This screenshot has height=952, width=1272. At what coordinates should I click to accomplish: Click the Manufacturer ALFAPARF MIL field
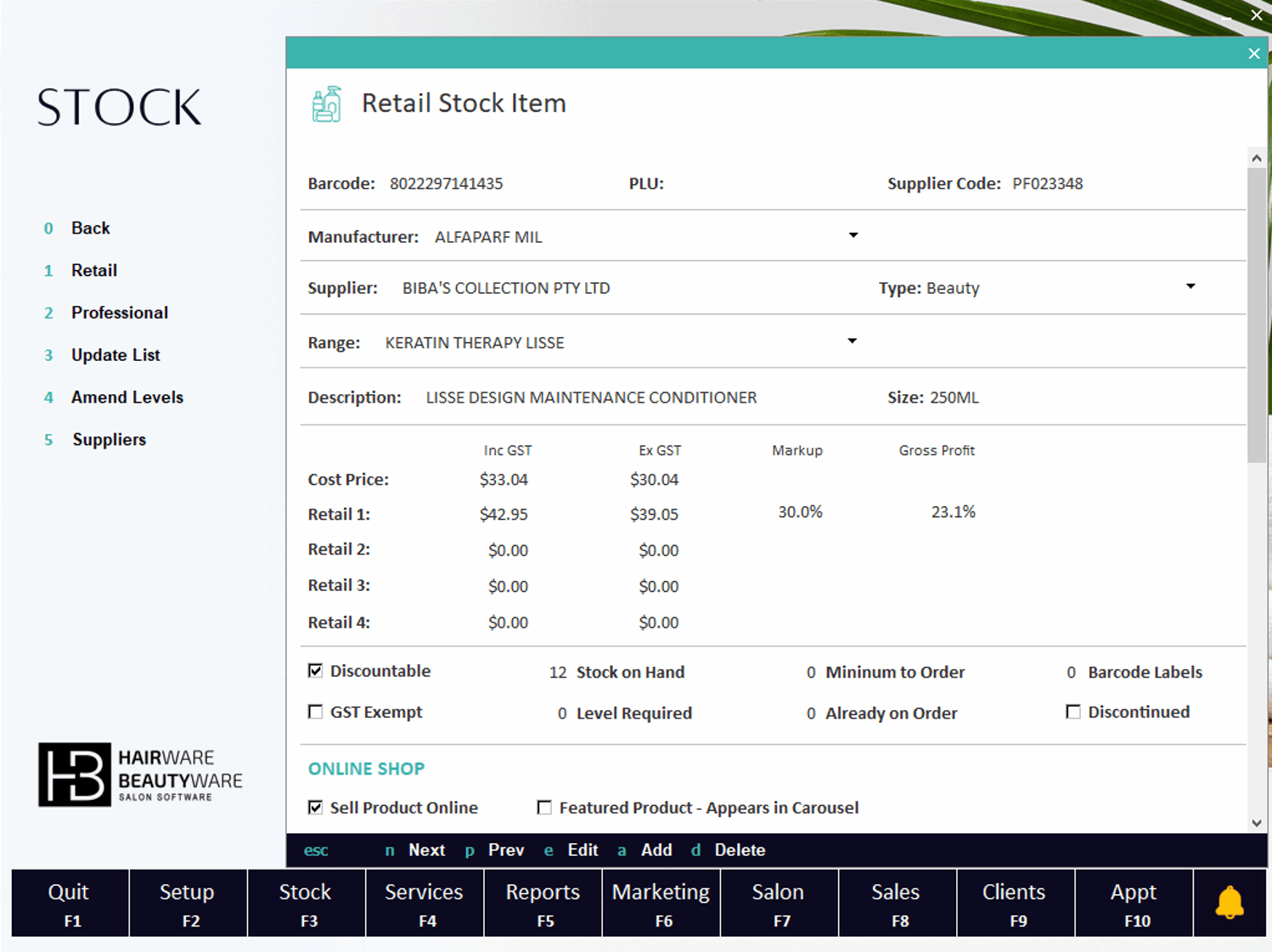488,237
